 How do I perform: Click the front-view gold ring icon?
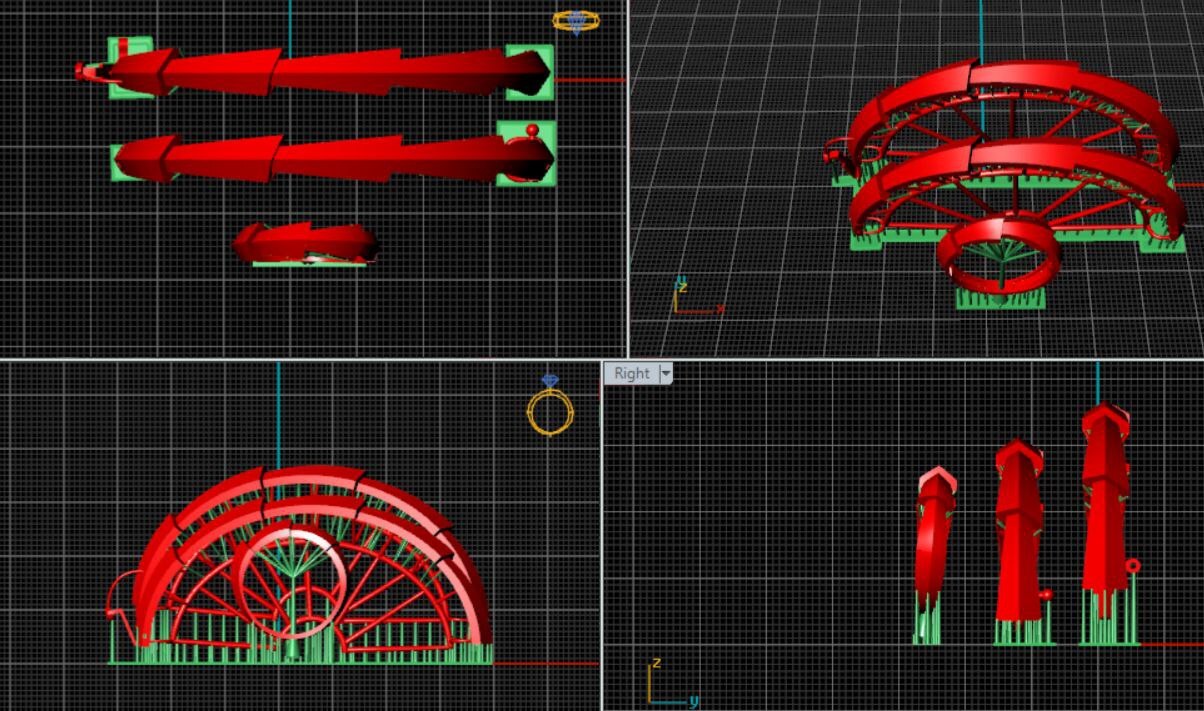click(550, 405)
